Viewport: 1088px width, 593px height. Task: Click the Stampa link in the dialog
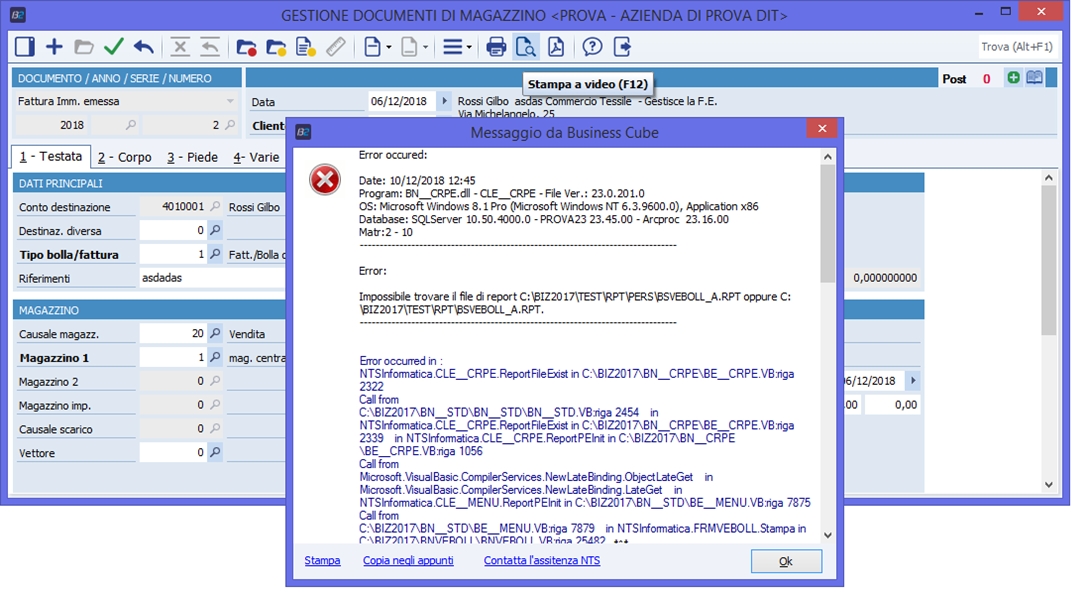(x=322, y=560)
